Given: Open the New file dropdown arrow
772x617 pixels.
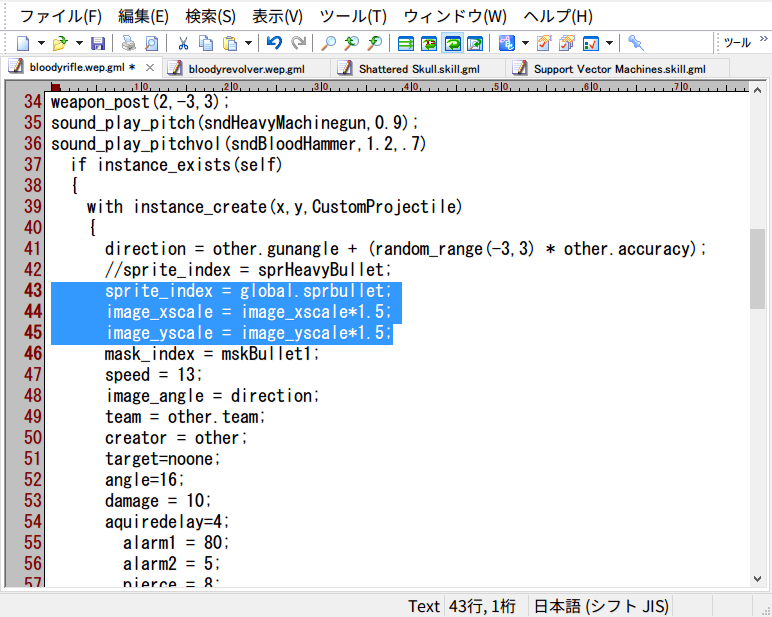Looking at the screenshot, I should [x=41, y=43].
